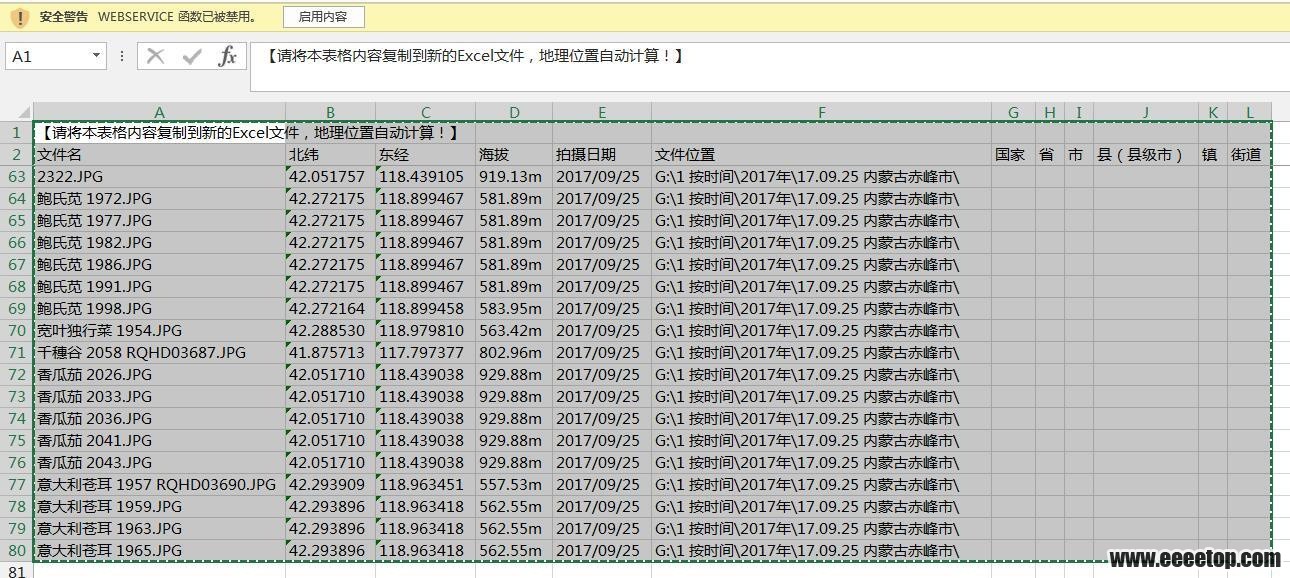Select row 80 header
Screen dimensions: 1290x578
pos(17,551)
